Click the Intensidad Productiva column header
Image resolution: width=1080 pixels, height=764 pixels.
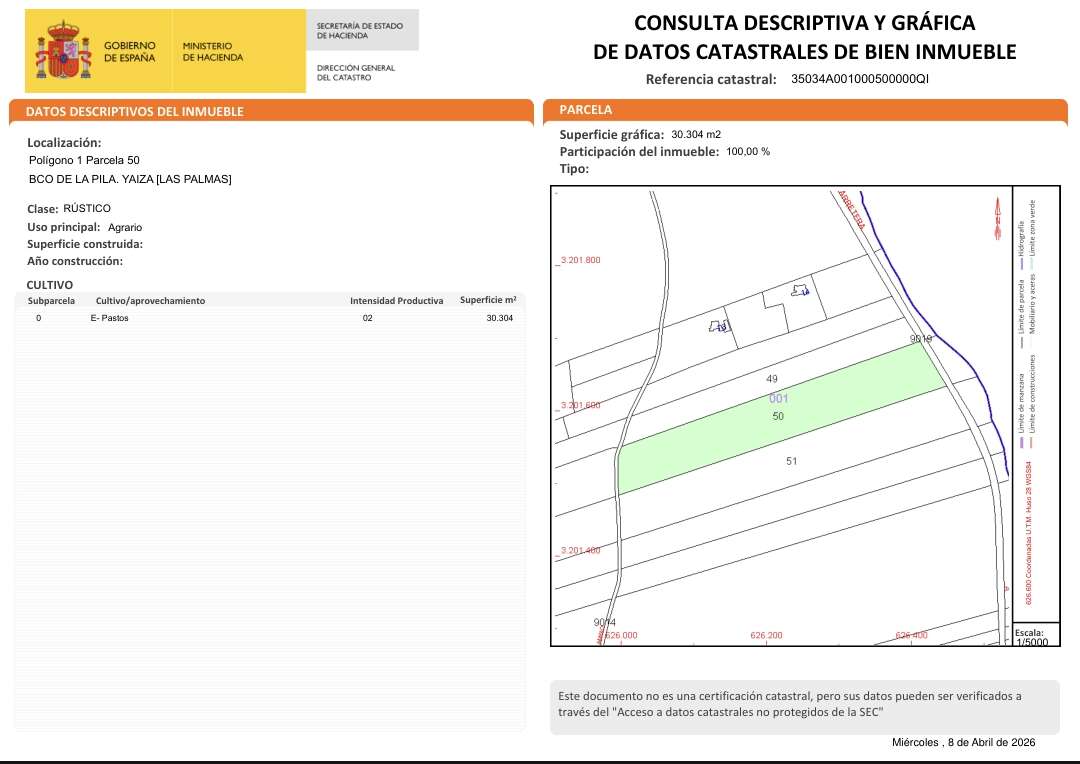click(x=396, y=300)
